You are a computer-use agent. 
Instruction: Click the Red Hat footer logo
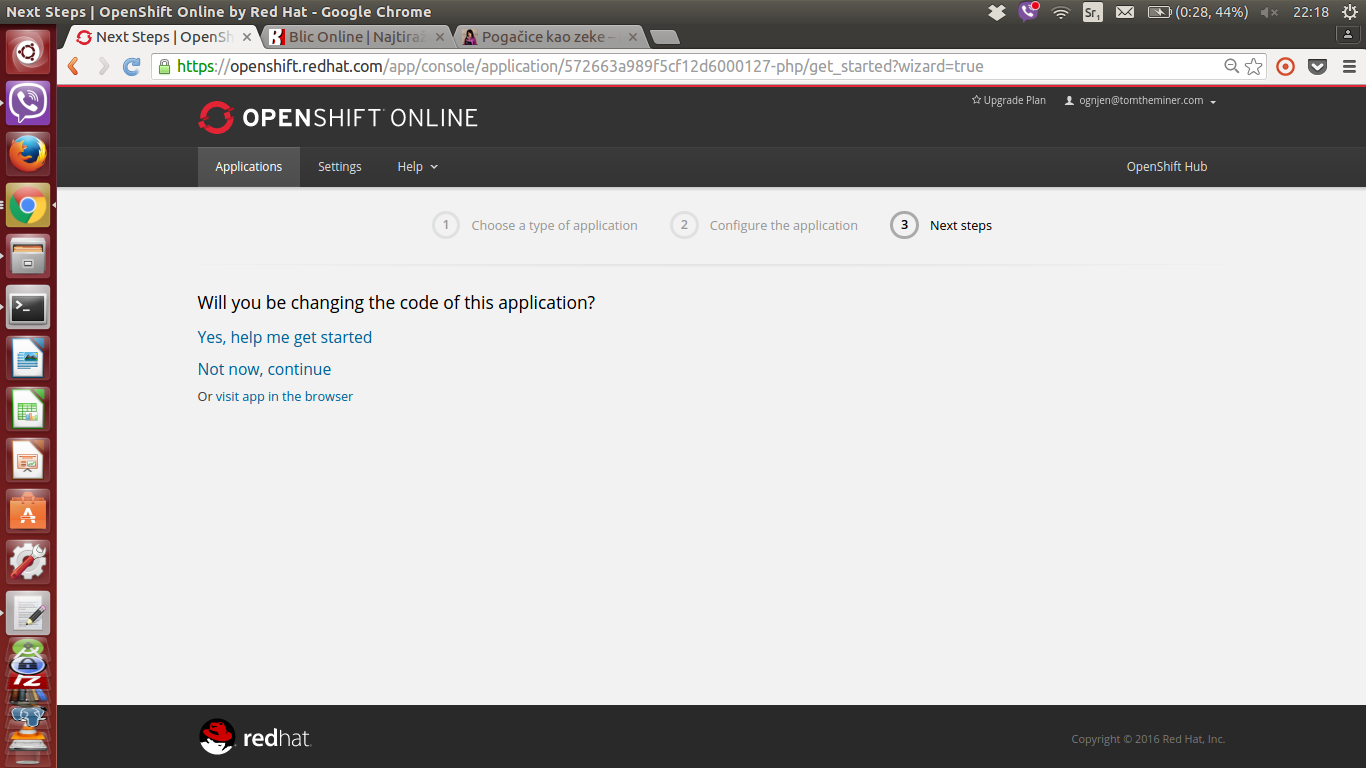[x=256, y=738]
